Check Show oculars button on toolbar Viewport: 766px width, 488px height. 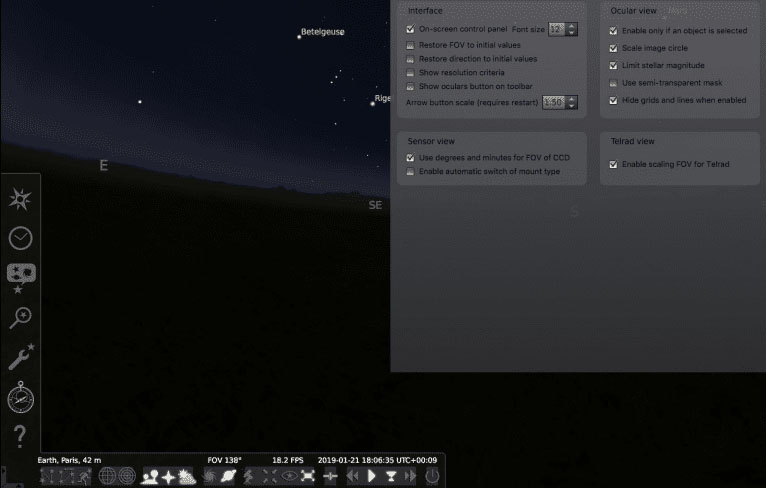pyautogui.click(x=410, y=86)
